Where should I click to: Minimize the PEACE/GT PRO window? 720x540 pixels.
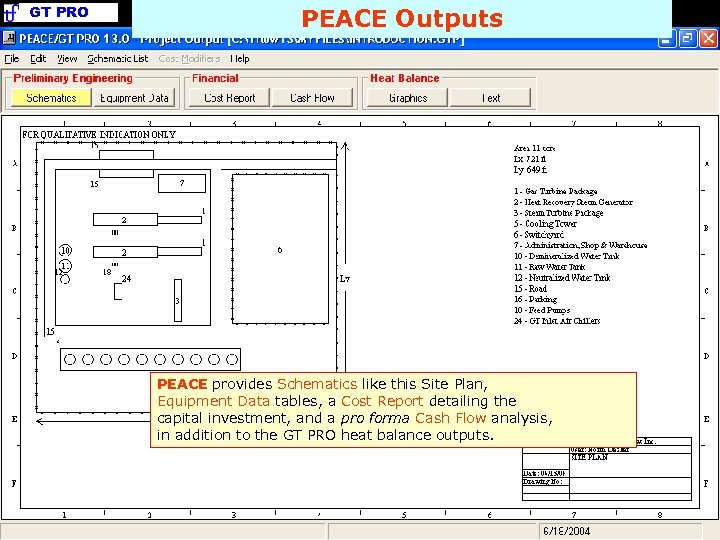click(x=666, y=39)
